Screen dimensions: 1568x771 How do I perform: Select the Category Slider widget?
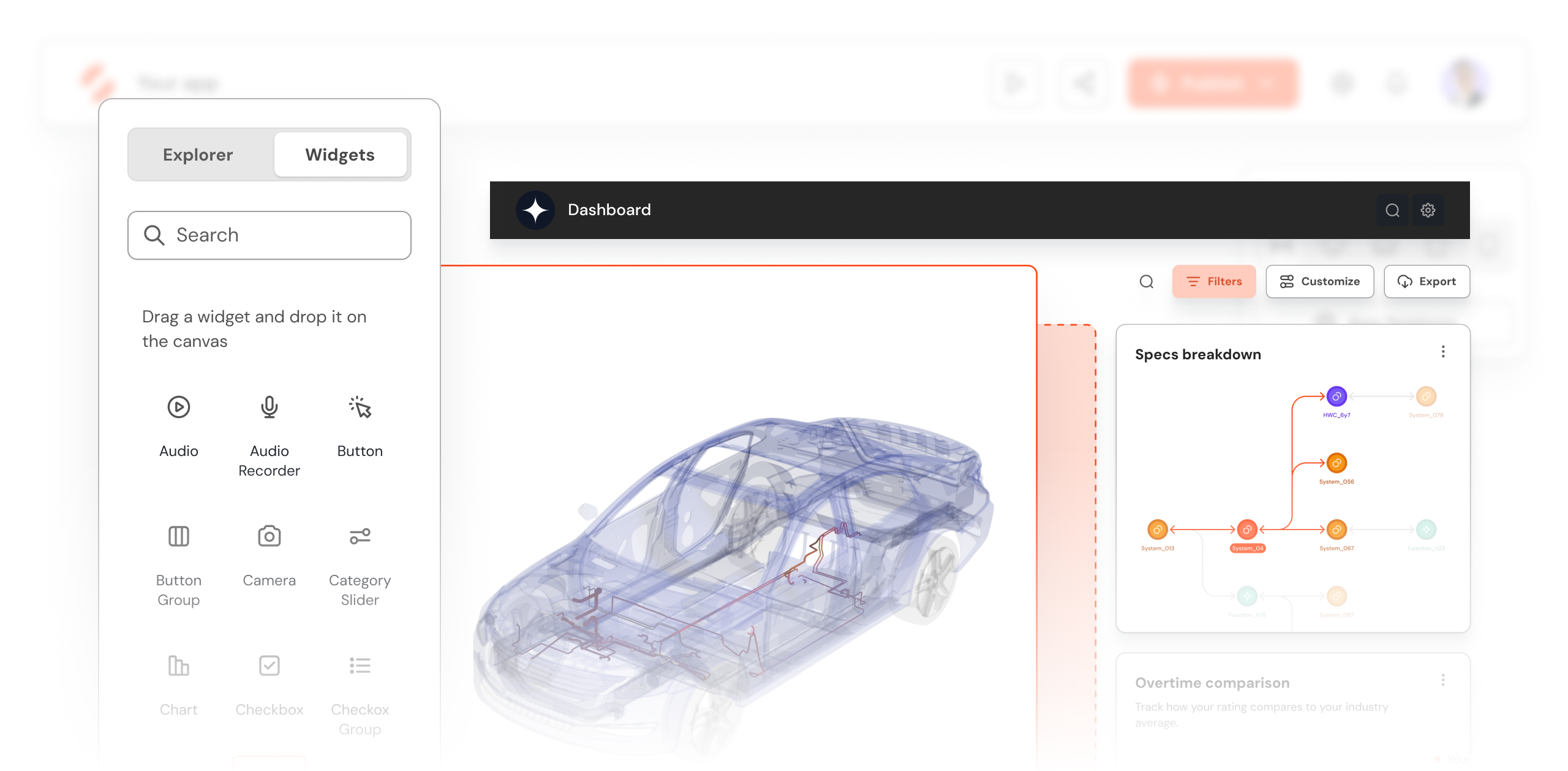360,536
